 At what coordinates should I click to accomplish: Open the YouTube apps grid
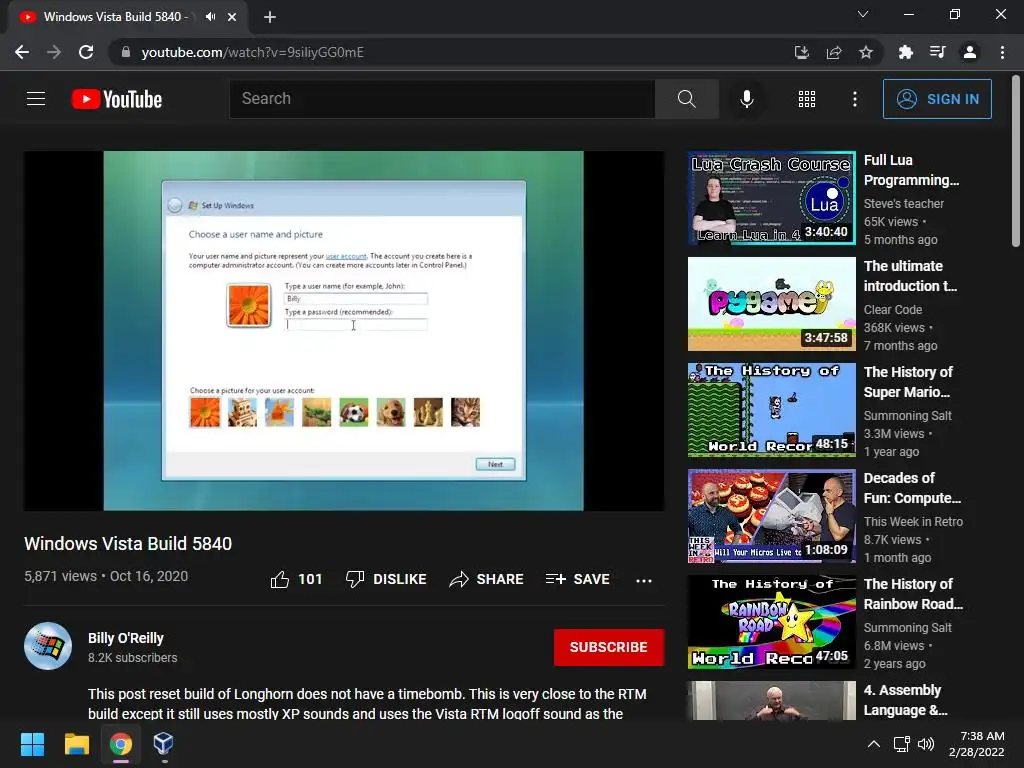[807, 99]
